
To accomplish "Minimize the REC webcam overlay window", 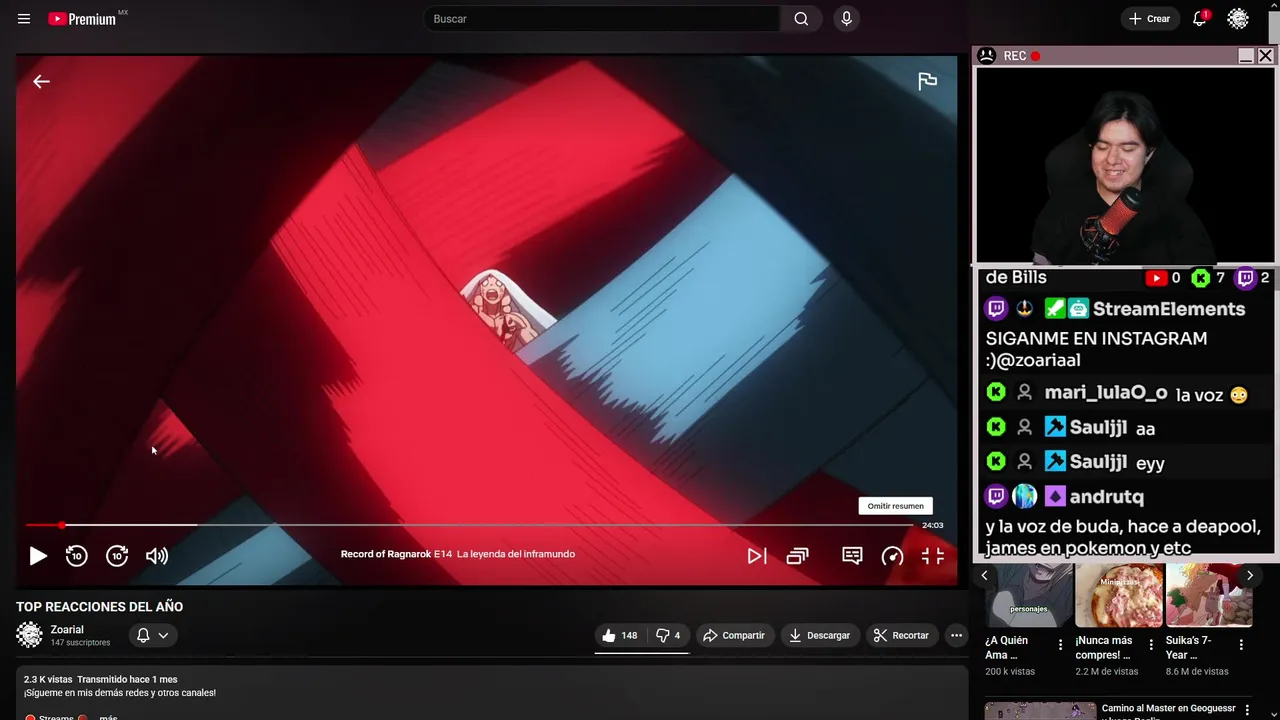I will pyautogui.click(x=1246, y=56).
